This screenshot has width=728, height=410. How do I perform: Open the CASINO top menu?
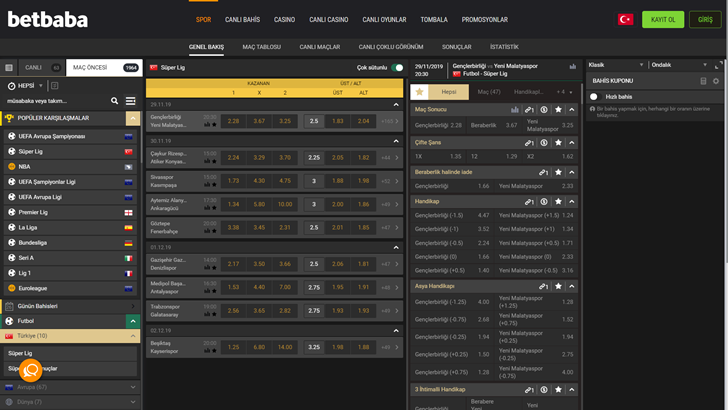(284, 20)
